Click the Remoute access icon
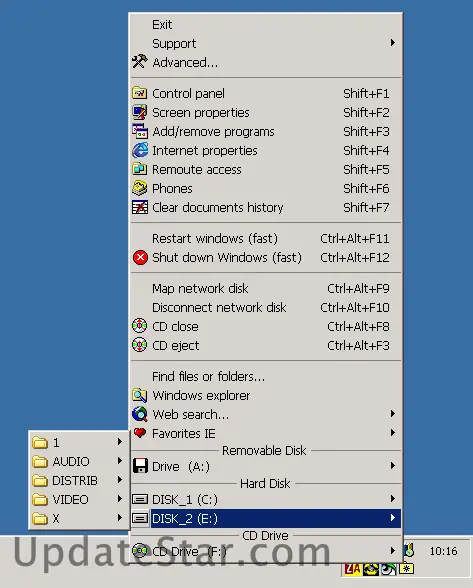The height and width of the screenshot is (588, 473). pyautogui.click(x=140, y=169)
